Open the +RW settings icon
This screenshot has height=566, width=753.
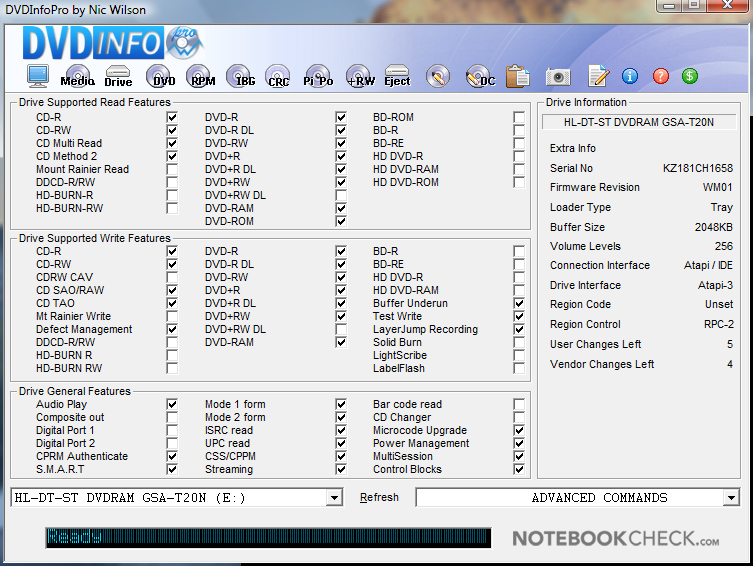[360, 76]
